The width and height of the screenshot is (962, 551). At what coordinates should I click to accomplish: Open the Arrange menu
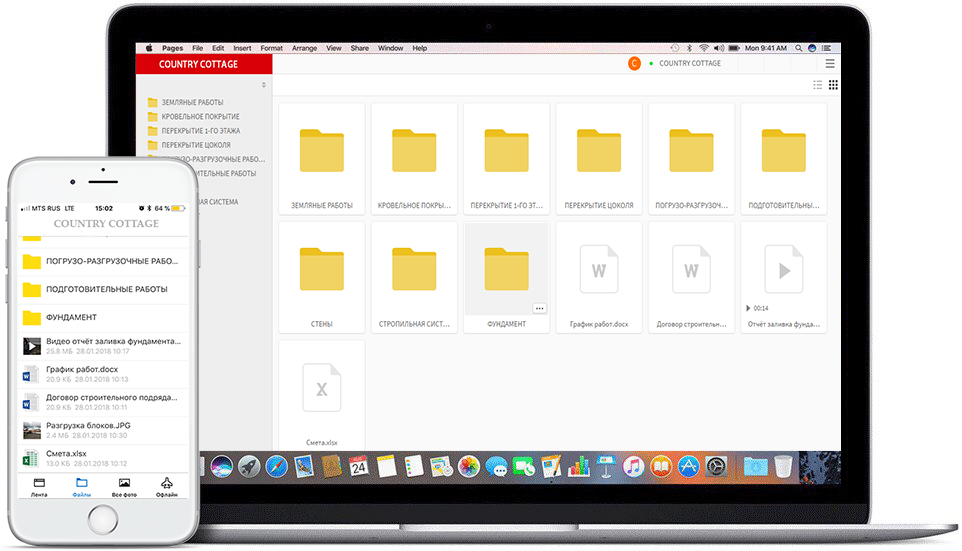(x=304, y=48)
